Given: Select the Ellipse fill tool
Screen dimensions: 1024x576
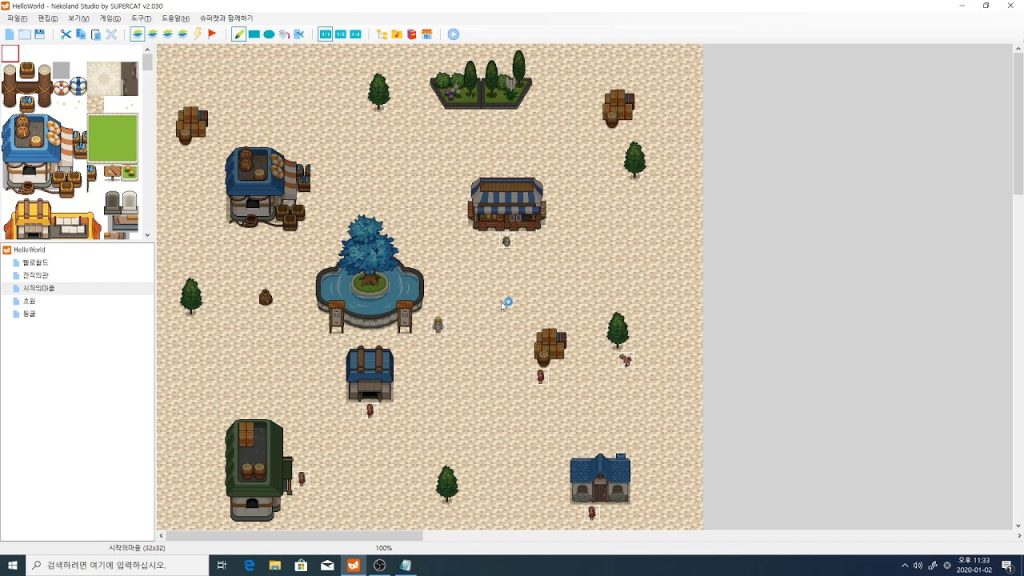Looking at the screenshot, I should (x=269, y=34).
